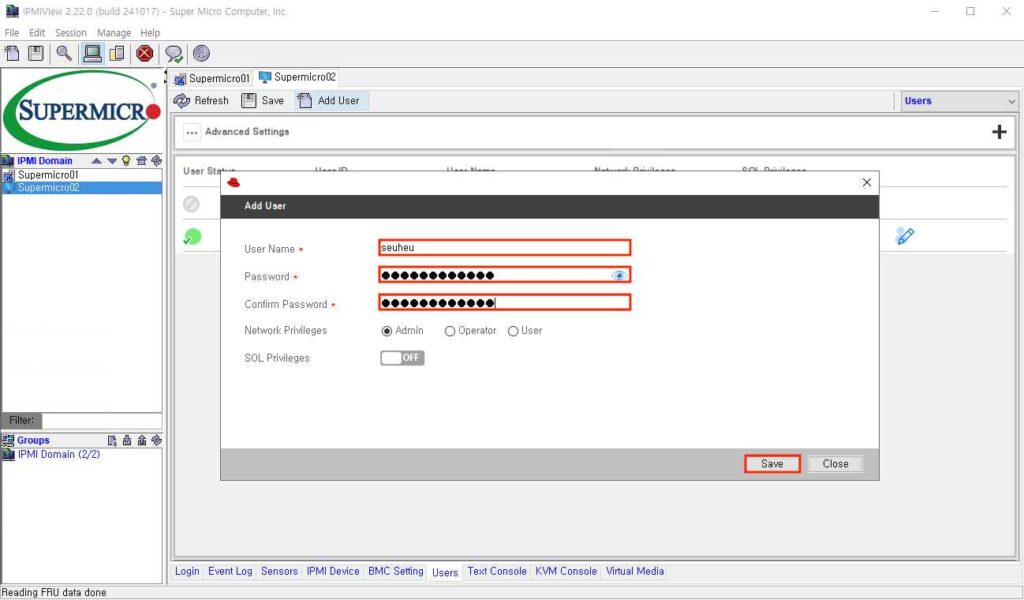
Task: Open the Users dropdown at top right
Action: click(959, 101)
